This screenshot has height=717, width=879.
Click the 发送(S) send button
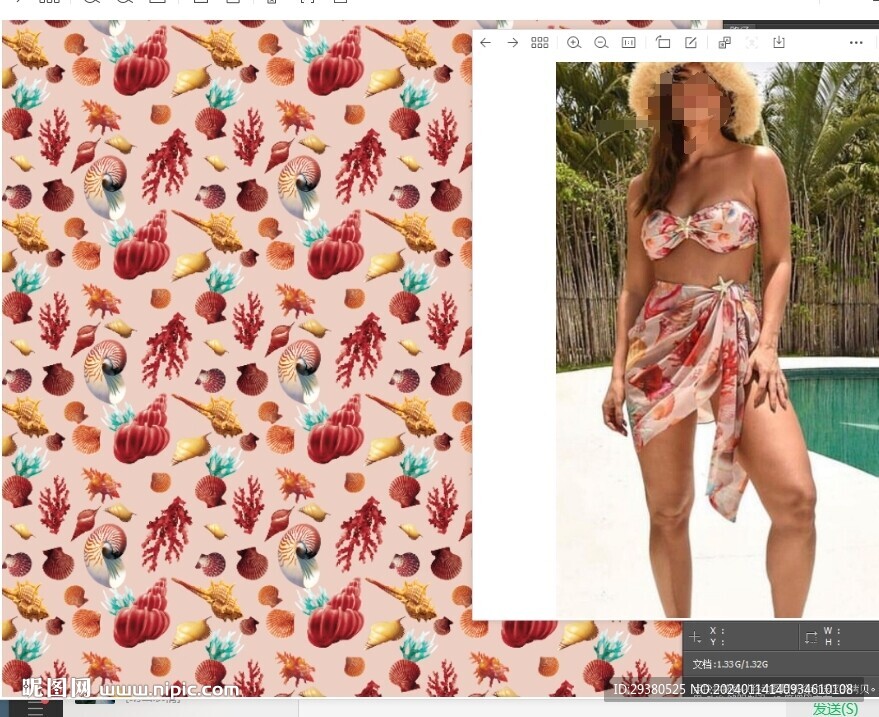click(835, 709)
